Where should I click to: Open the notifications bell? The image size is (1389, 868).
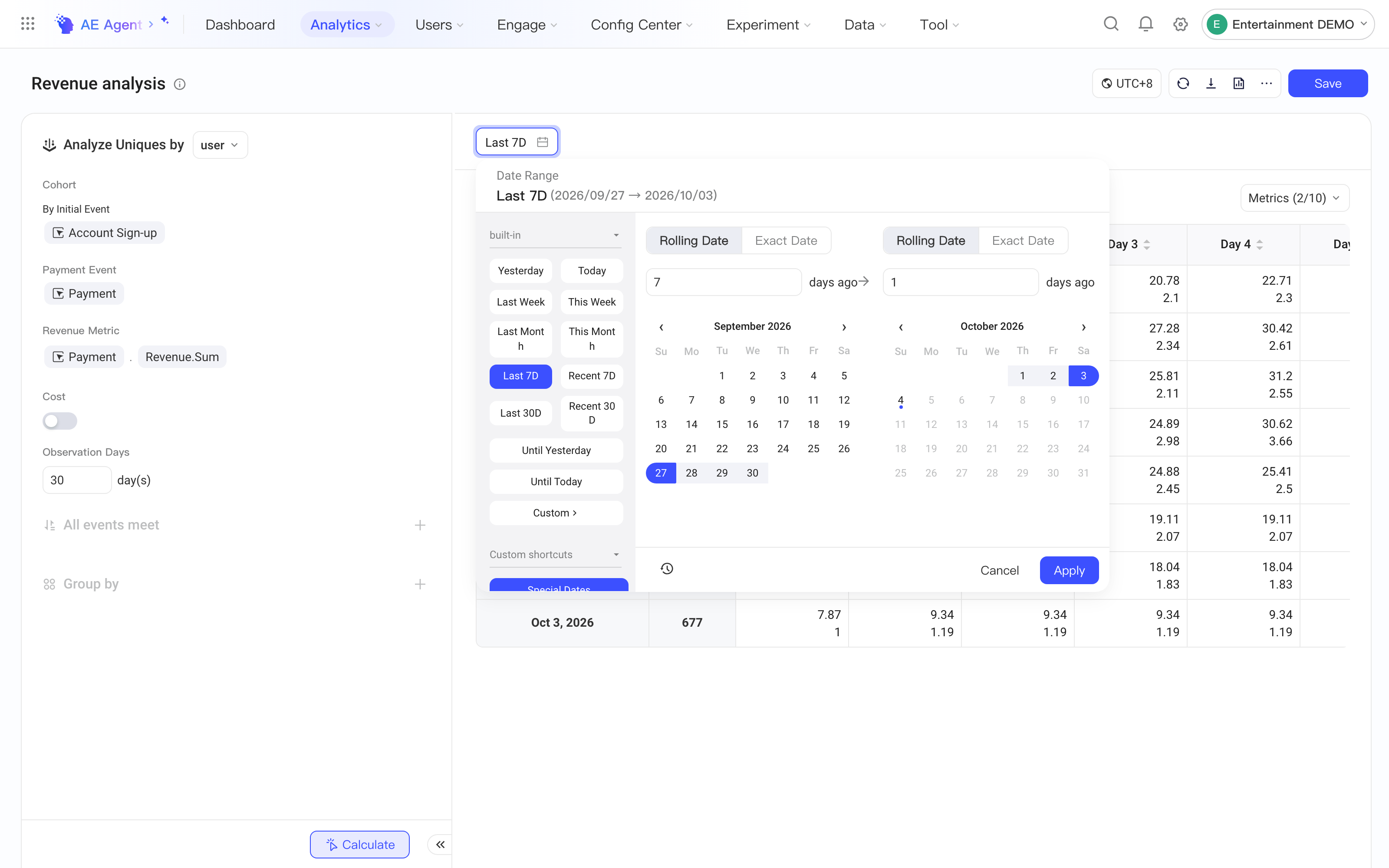(x=1145, y=24)
